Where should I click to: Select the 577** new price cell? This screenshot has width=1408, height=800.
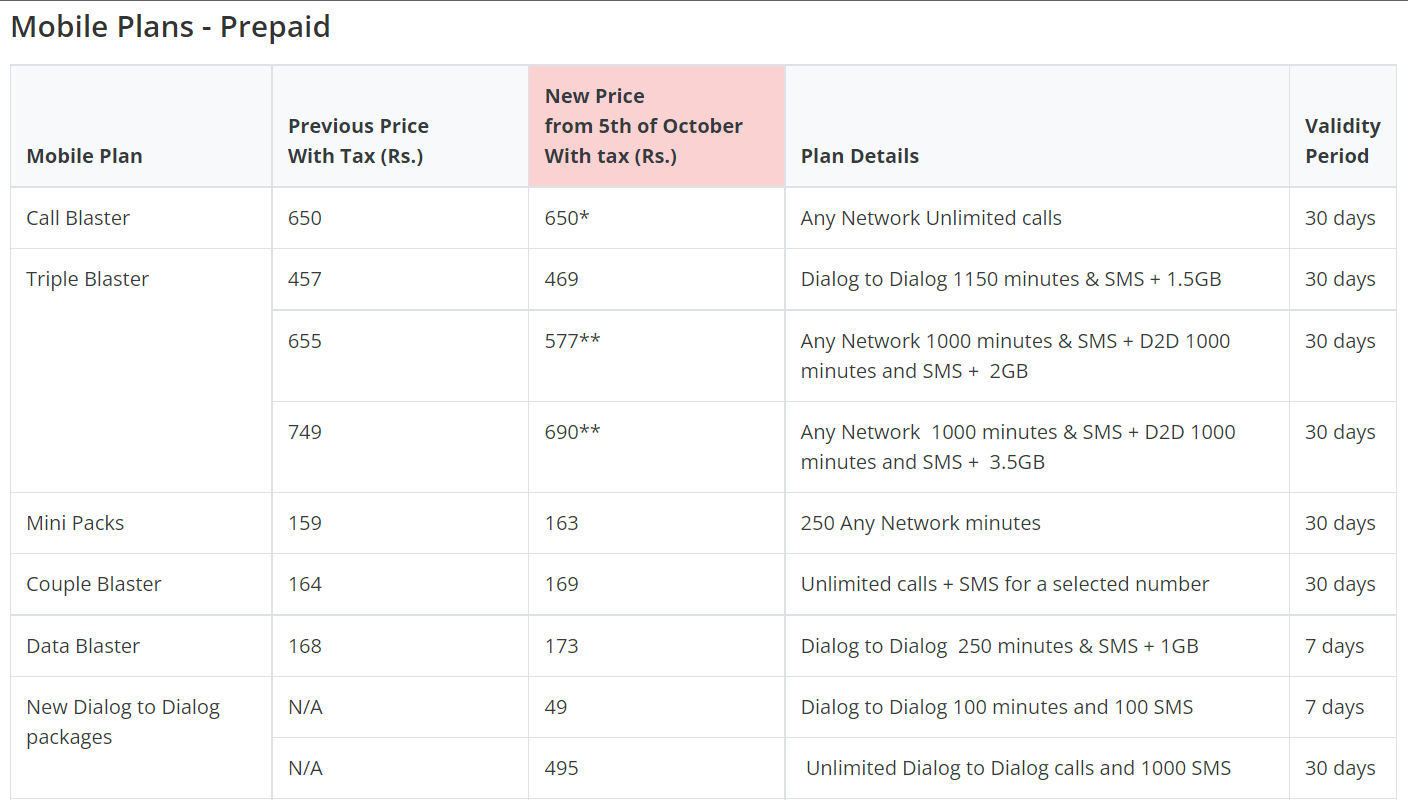(572, 341)
